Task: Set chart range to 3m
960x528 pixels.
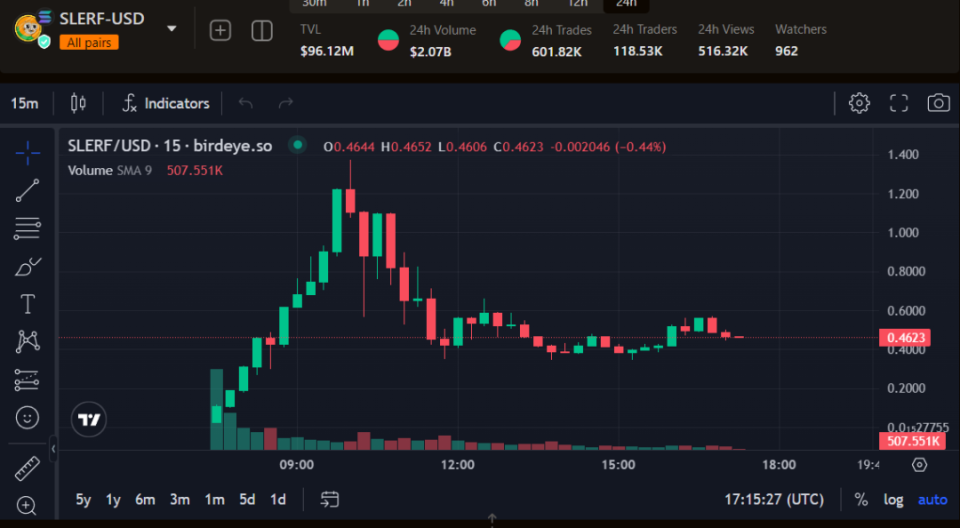Action: pos(179,500)
